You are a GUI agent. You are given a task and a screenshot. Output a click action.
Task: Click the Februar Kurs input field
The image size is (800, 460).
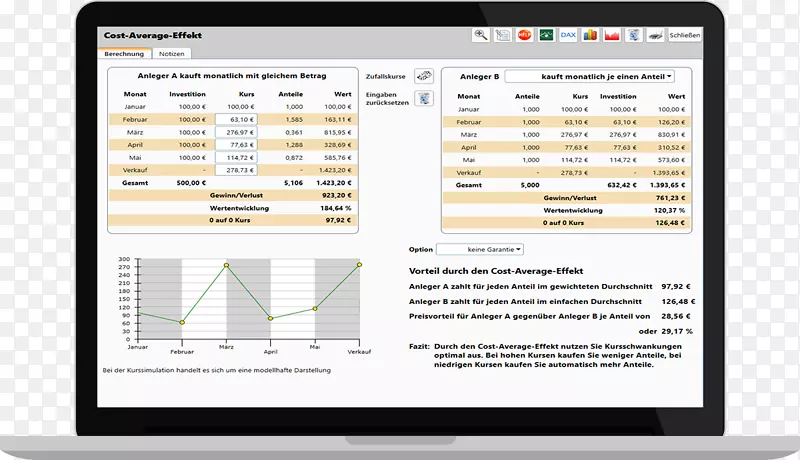click(236, 119)
